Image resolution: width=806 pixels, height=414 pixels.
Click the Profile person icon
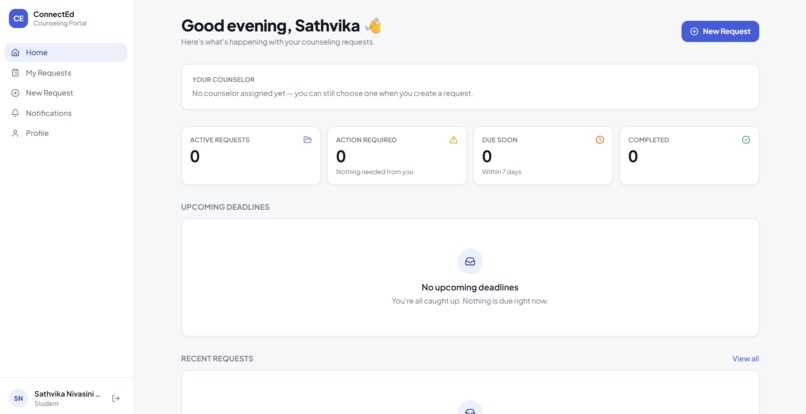[15, 133]
